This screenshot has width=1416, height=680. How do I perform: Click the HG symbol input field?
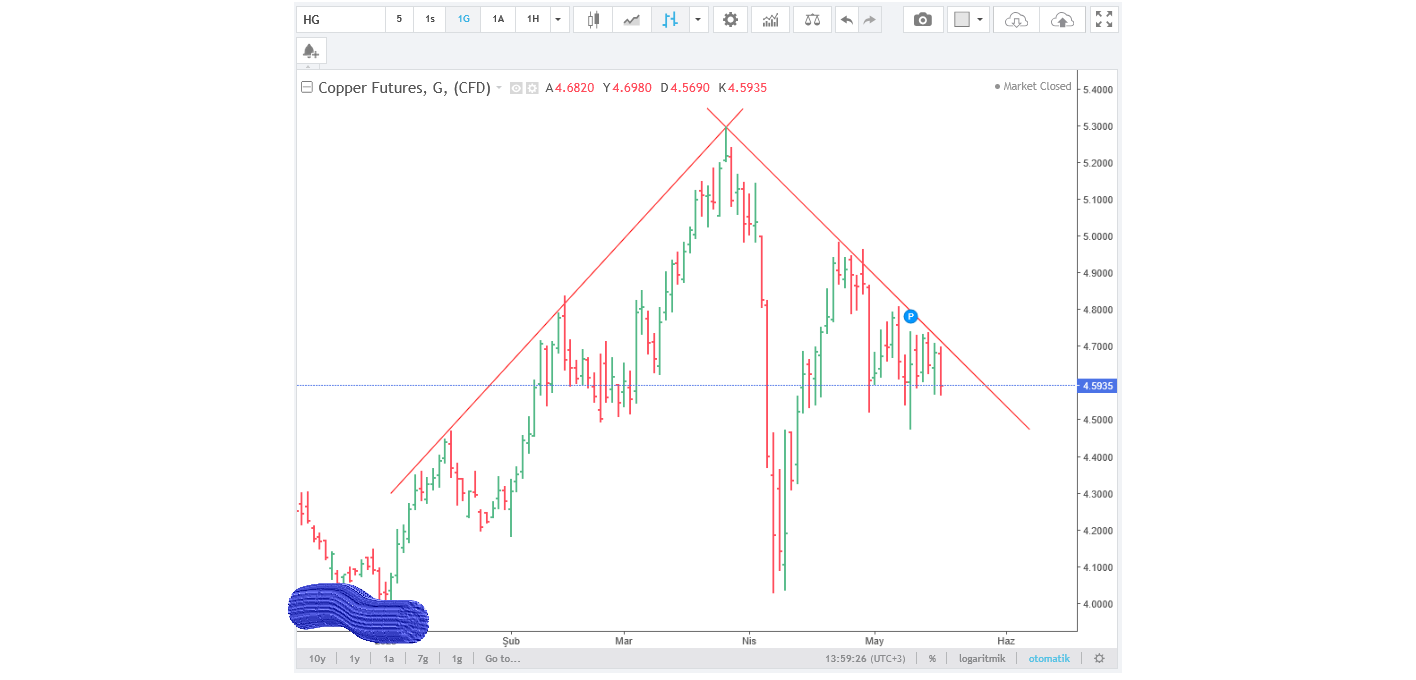tap(340, 19)
